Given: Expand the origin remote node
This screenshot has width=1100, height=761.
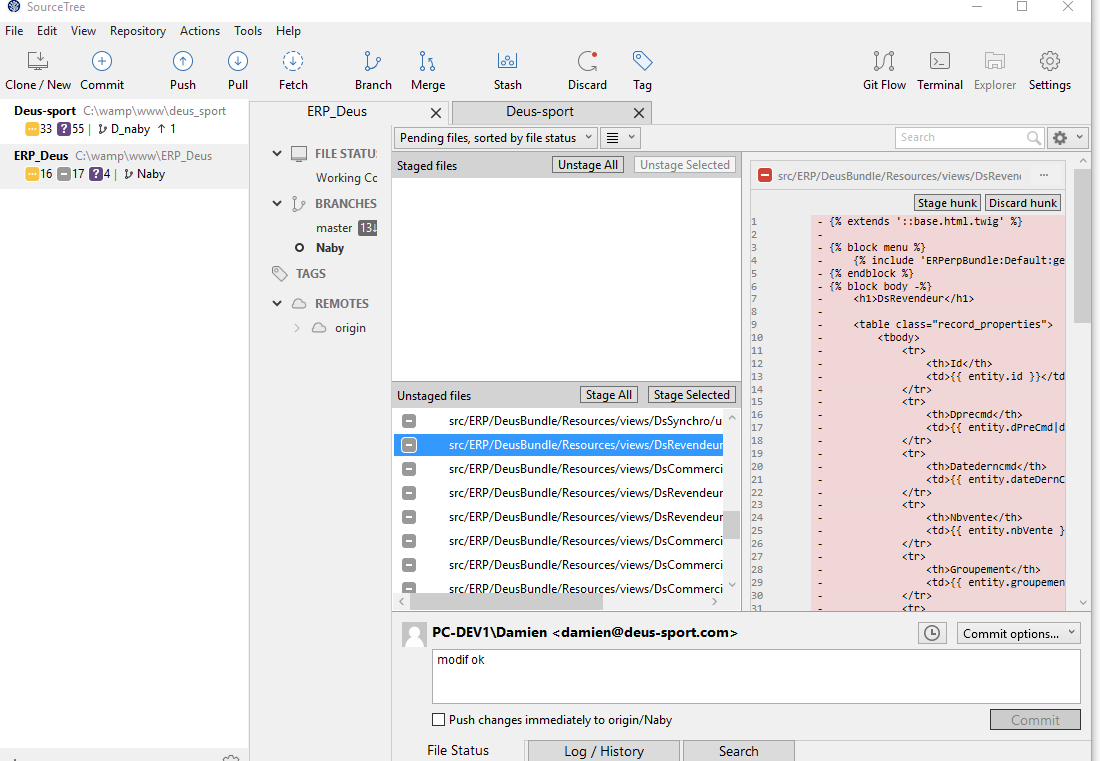Looking at the screenshot, I should point(297,328).
